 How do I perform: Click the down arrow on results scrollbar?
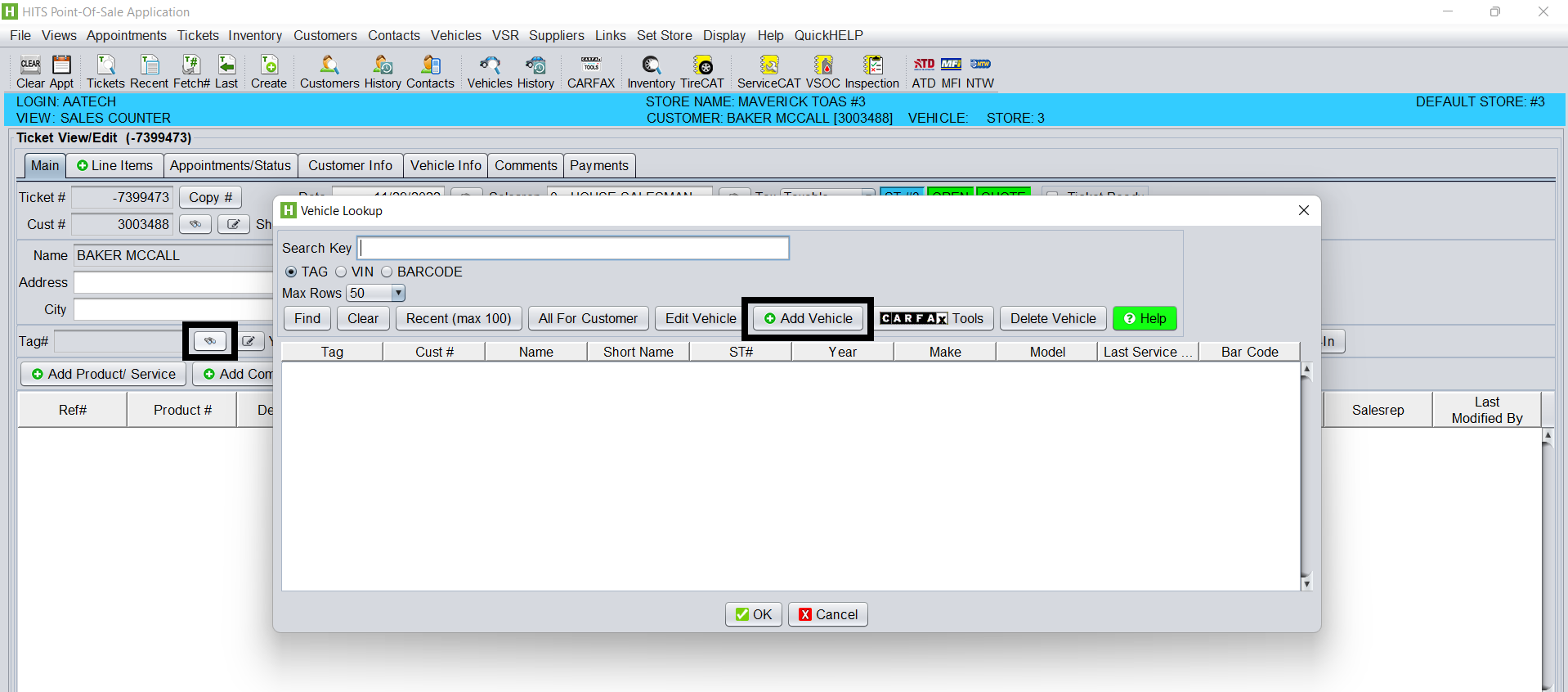click(1306, 583)
